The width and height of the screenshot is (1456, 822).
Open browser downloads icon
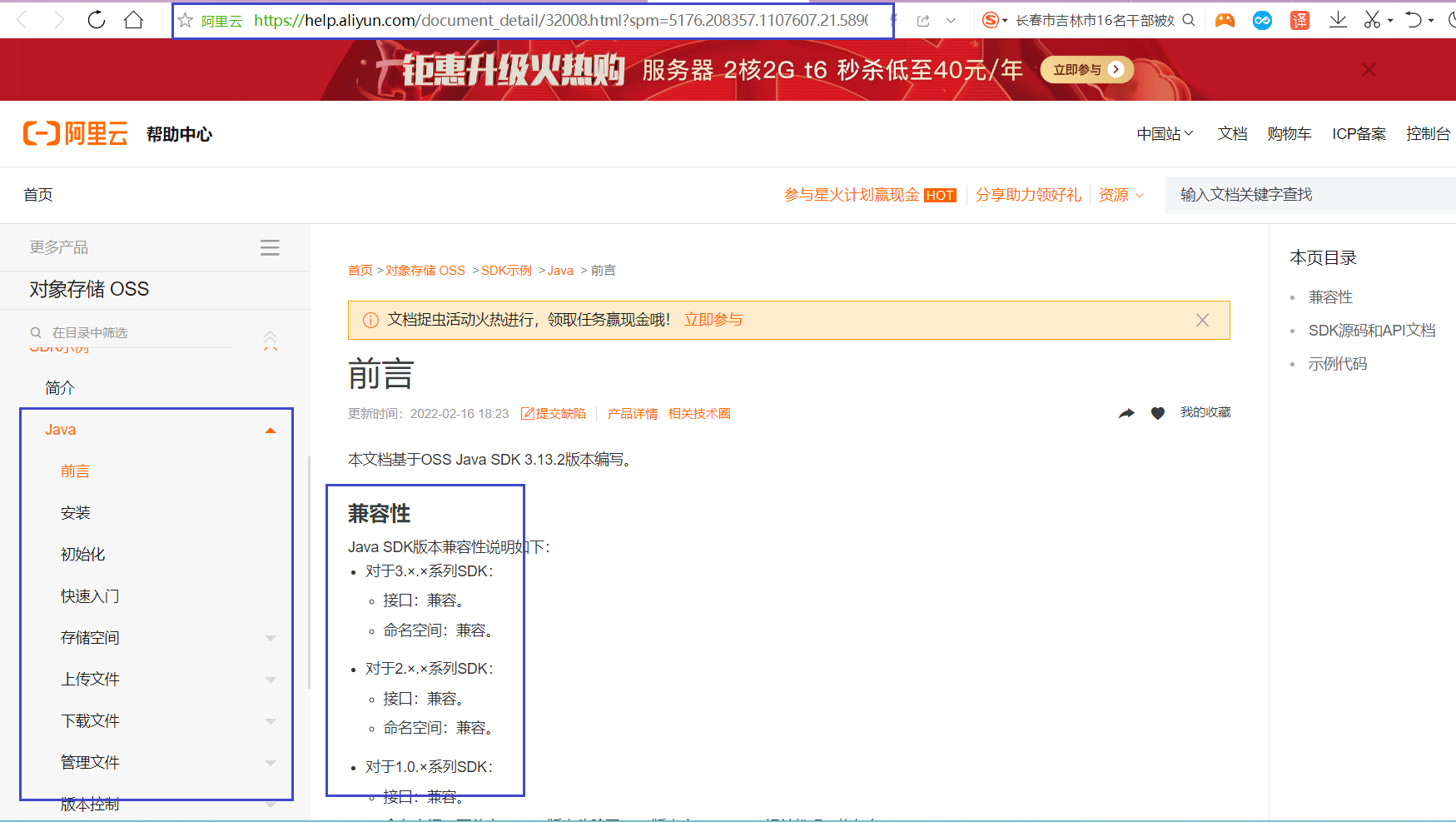pos(1338,20)
